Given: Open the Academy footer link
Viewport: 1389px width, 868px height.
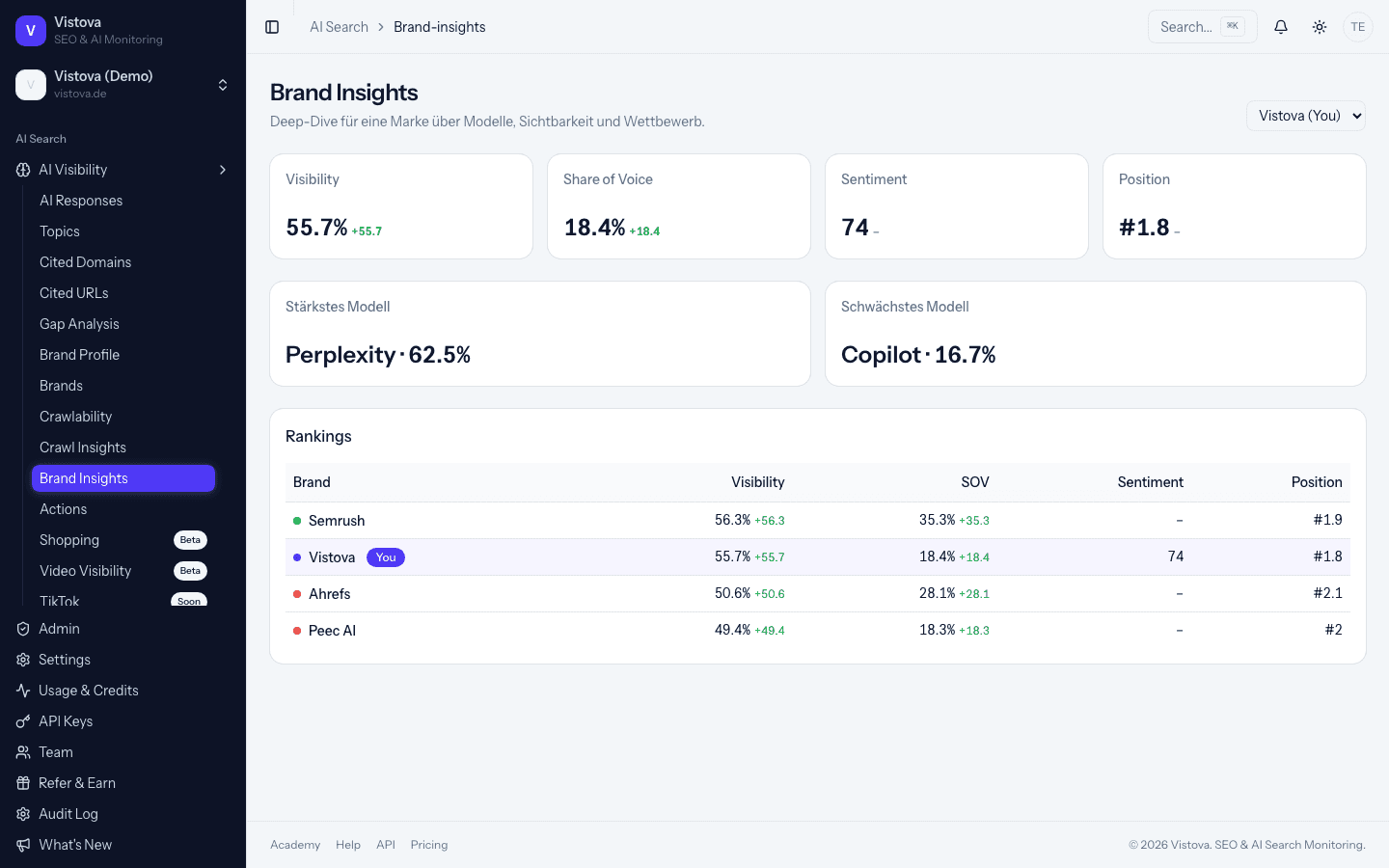Looking at the screenshot, I should (295, 845).
